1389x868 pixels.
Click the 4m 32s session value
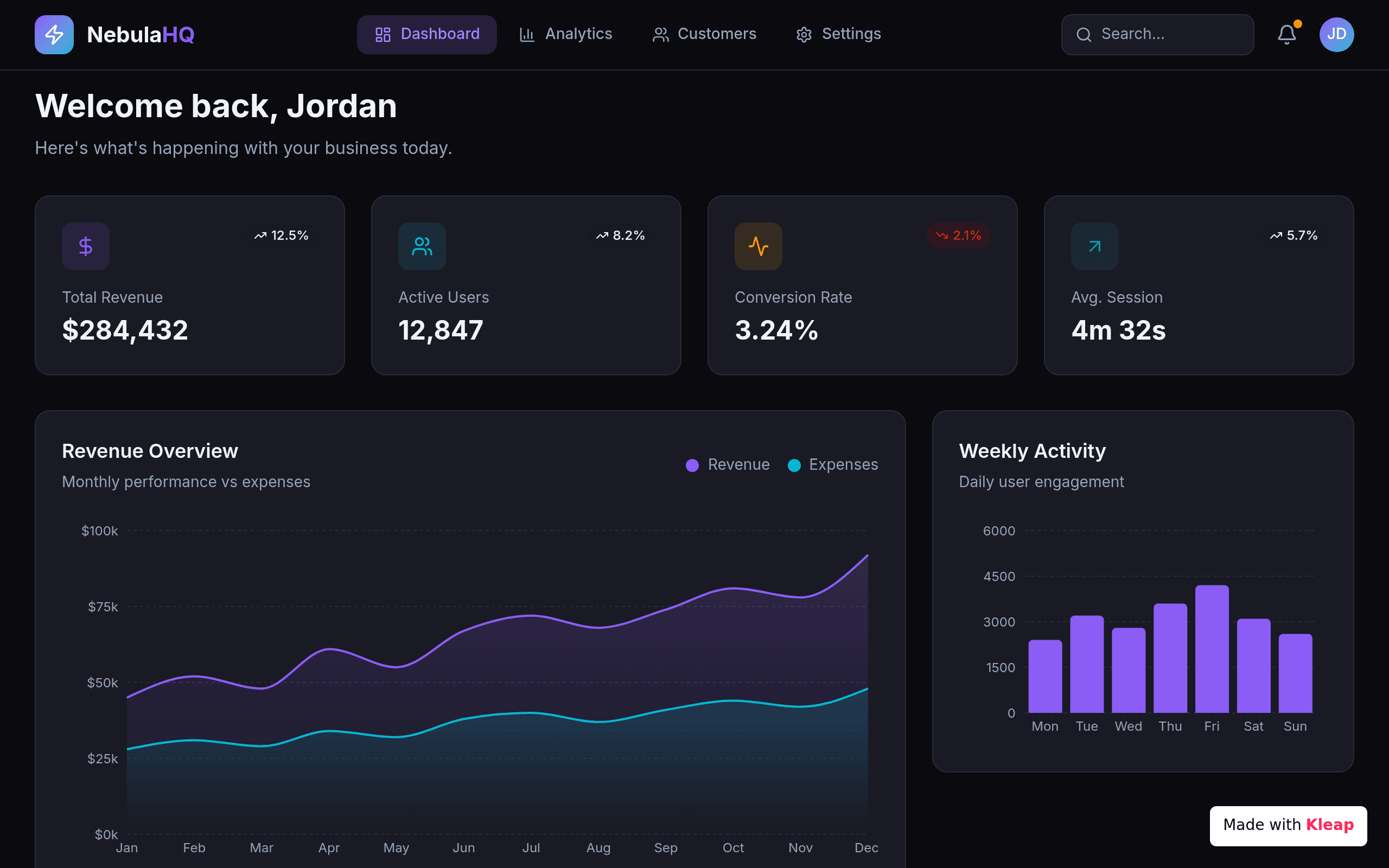coord(1119,330)
